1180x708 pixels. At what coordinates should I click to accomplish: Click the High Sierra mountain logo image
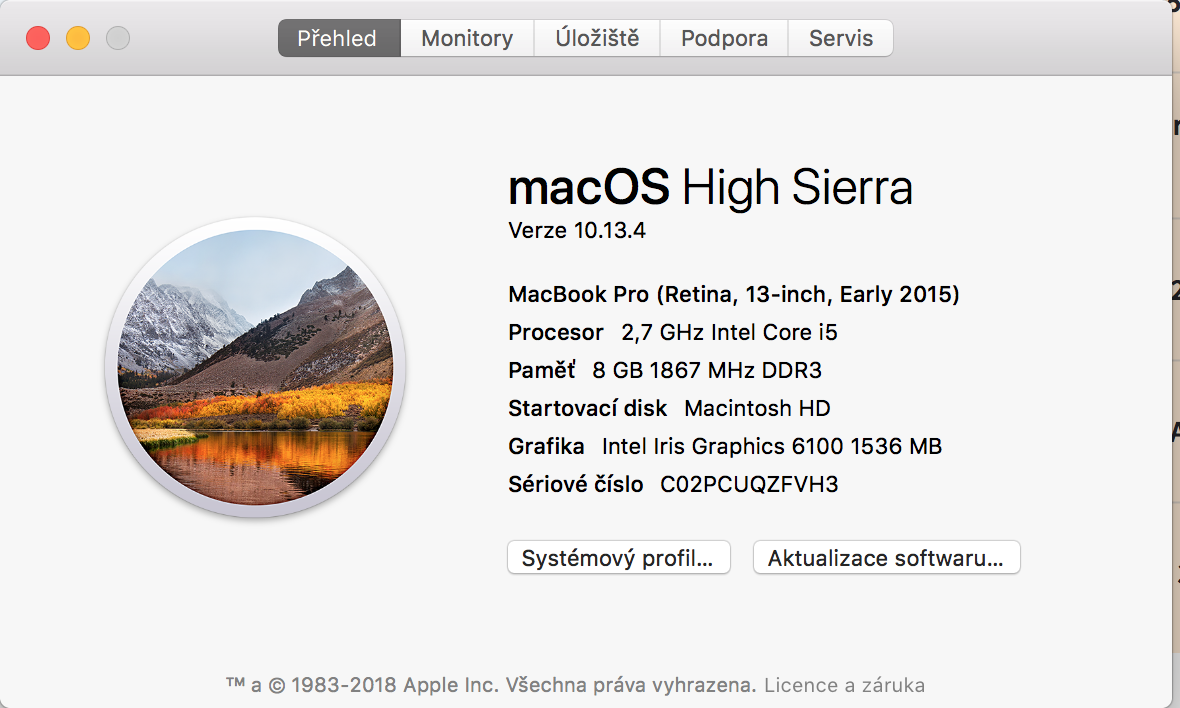click(255, 367)
